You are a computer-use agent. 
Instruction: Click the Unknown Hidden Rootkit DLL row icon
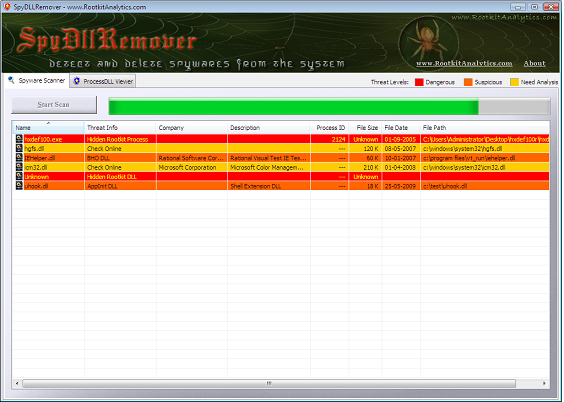click(x=19, y=176)
